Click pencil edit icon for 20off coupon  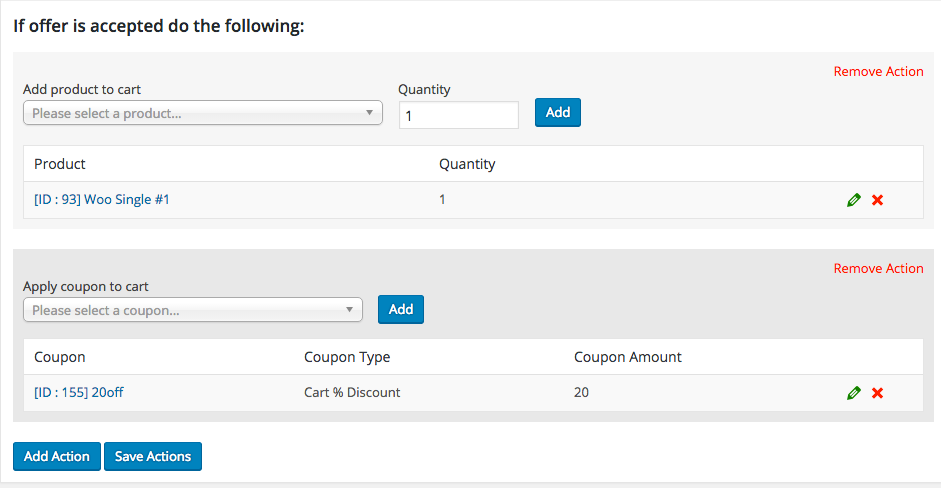coord(853,393)
